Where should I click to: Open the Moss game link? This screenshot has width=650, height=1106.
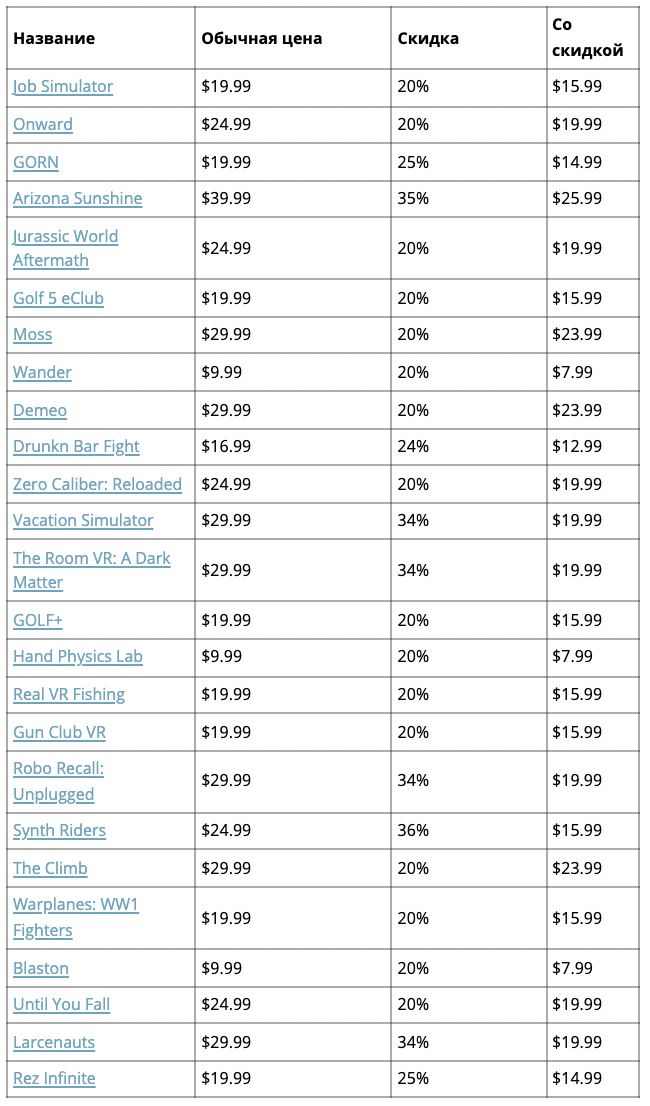coord(33,334)
